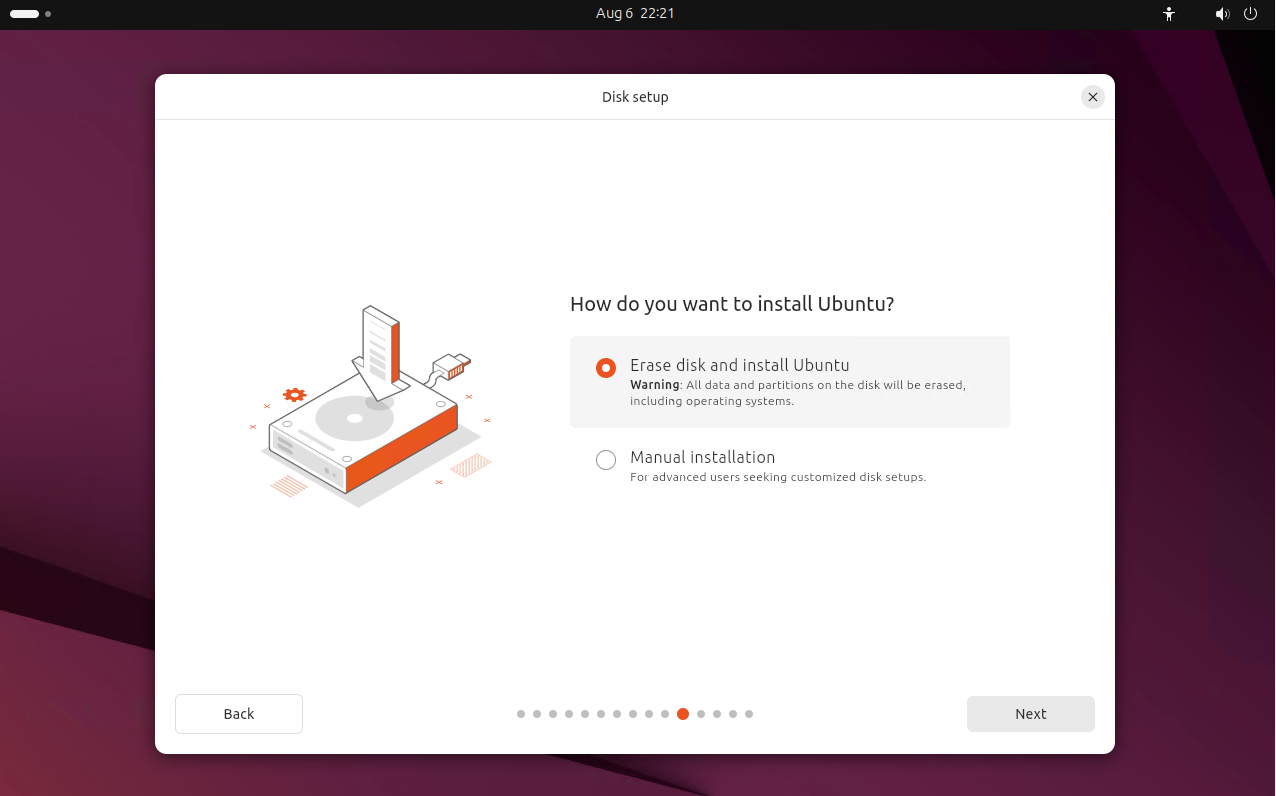Click the Activities workspace indicator
Image resolution: width=1276 pixels, height=796 pixels.
coord(30,14)
